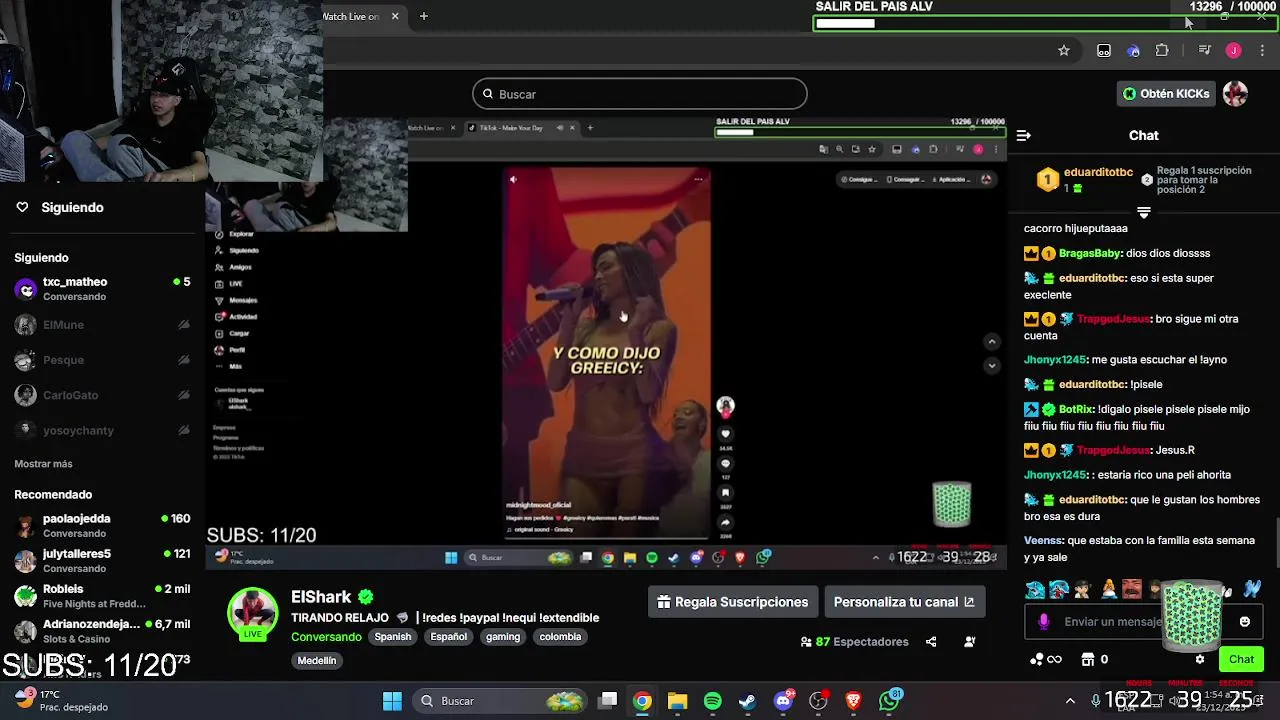Viewport: 1280px width, 720px height.
Task: Insert the first shark emote in quick emote row
Action: coord(1034,589)
